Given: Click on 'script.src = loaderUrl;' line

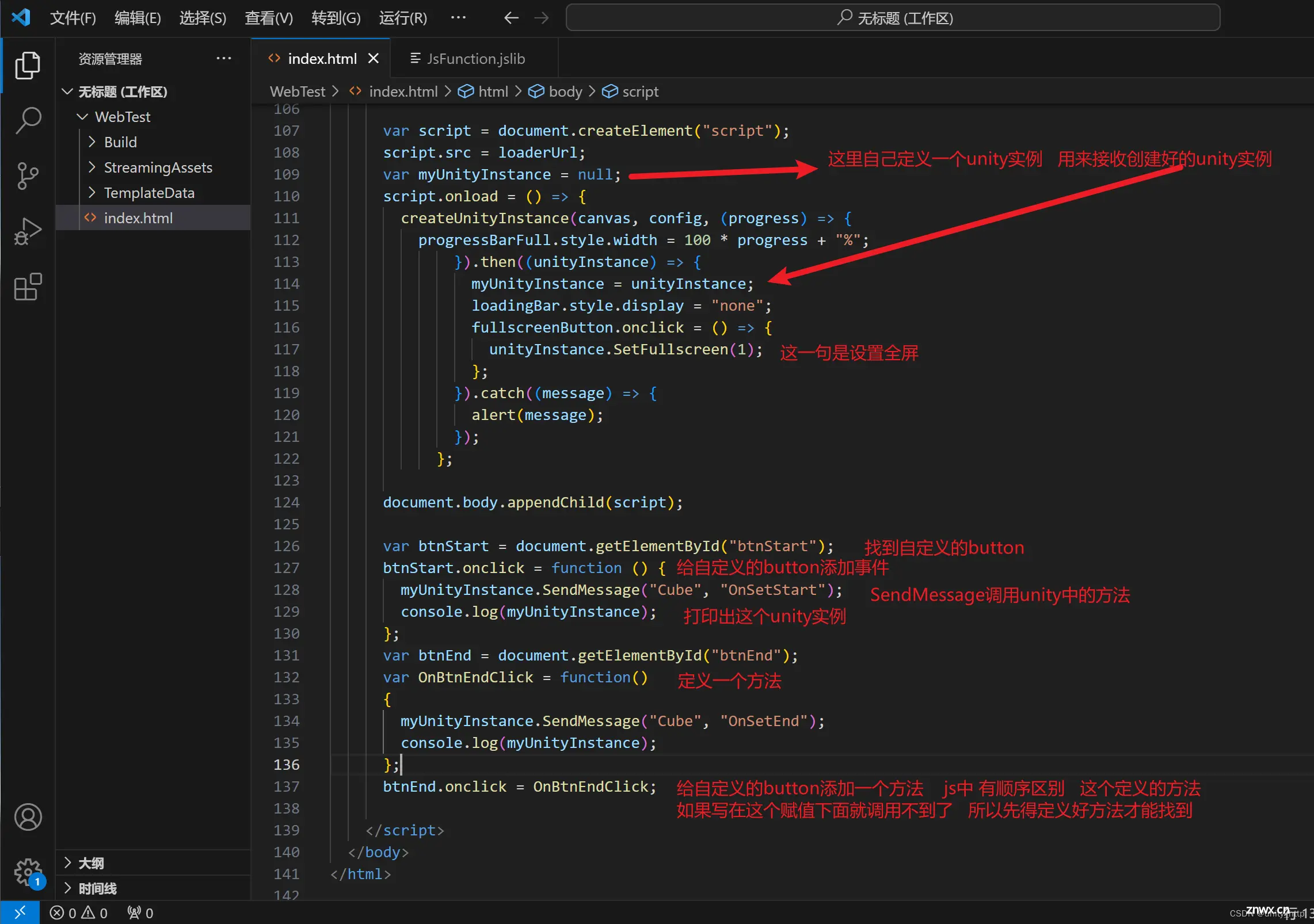Looking at the screenshot, I should click(x=484, y=152).
